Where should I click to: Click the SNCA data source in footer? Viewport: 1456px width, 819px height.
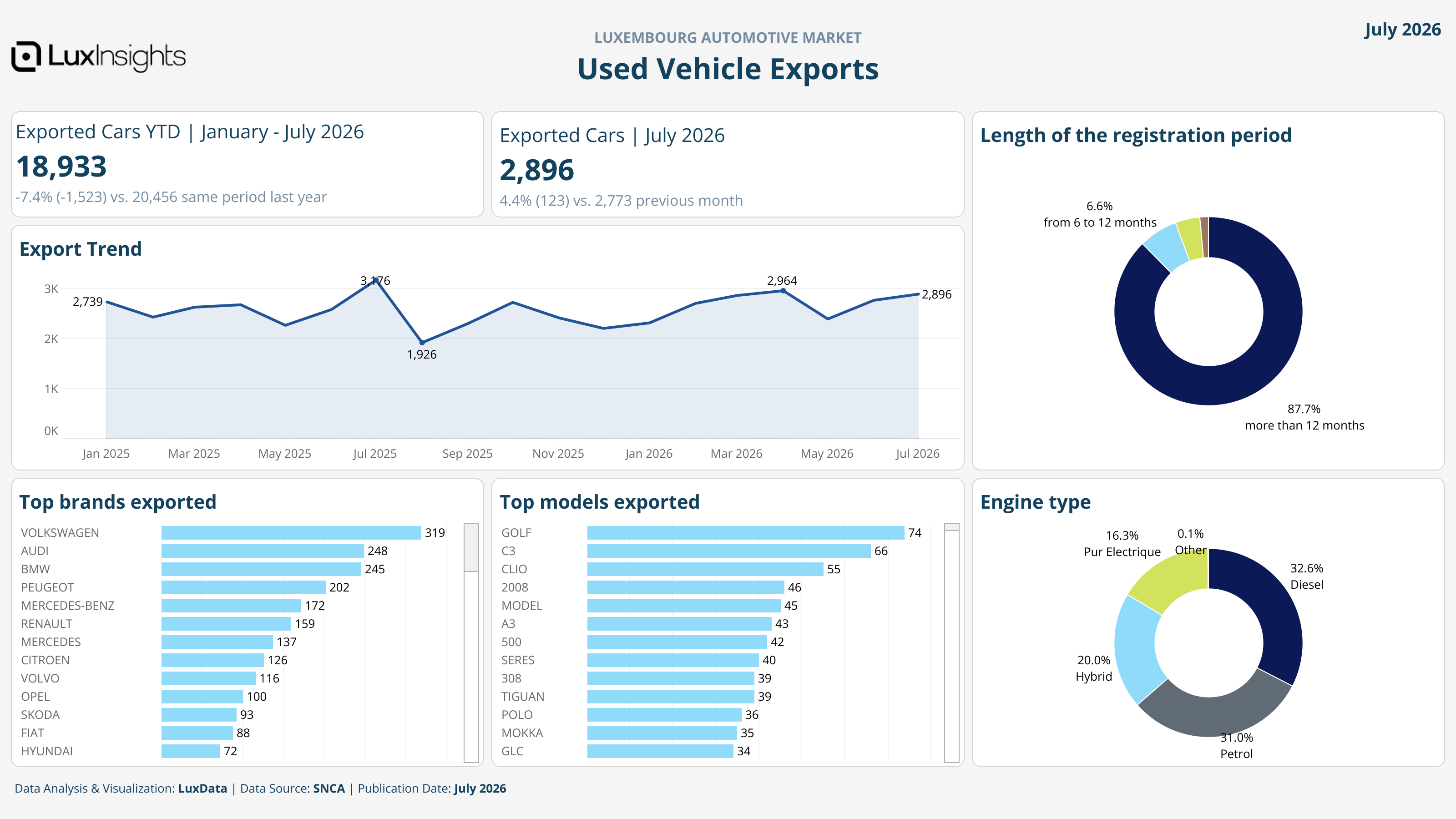(329, 789)
